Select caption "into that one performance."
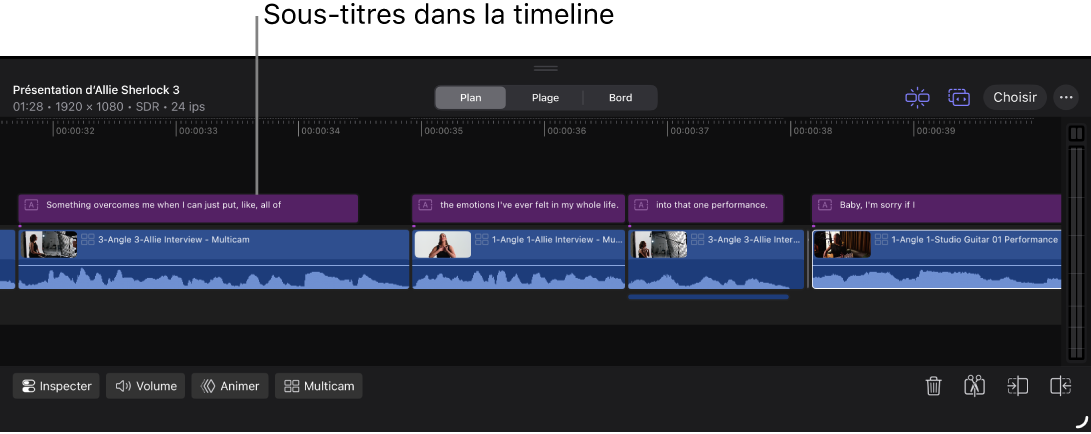1091x434 pixels. tap(706, 208)
